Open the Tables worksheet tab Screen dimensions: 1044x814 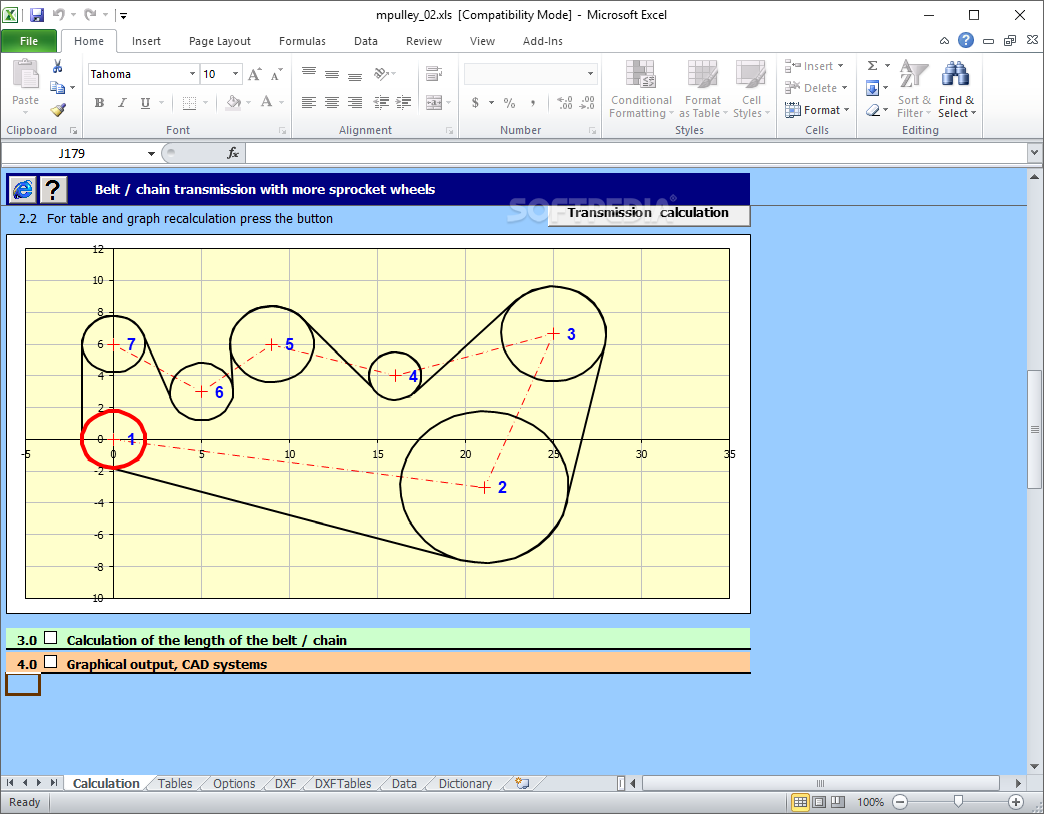[175, 783]
